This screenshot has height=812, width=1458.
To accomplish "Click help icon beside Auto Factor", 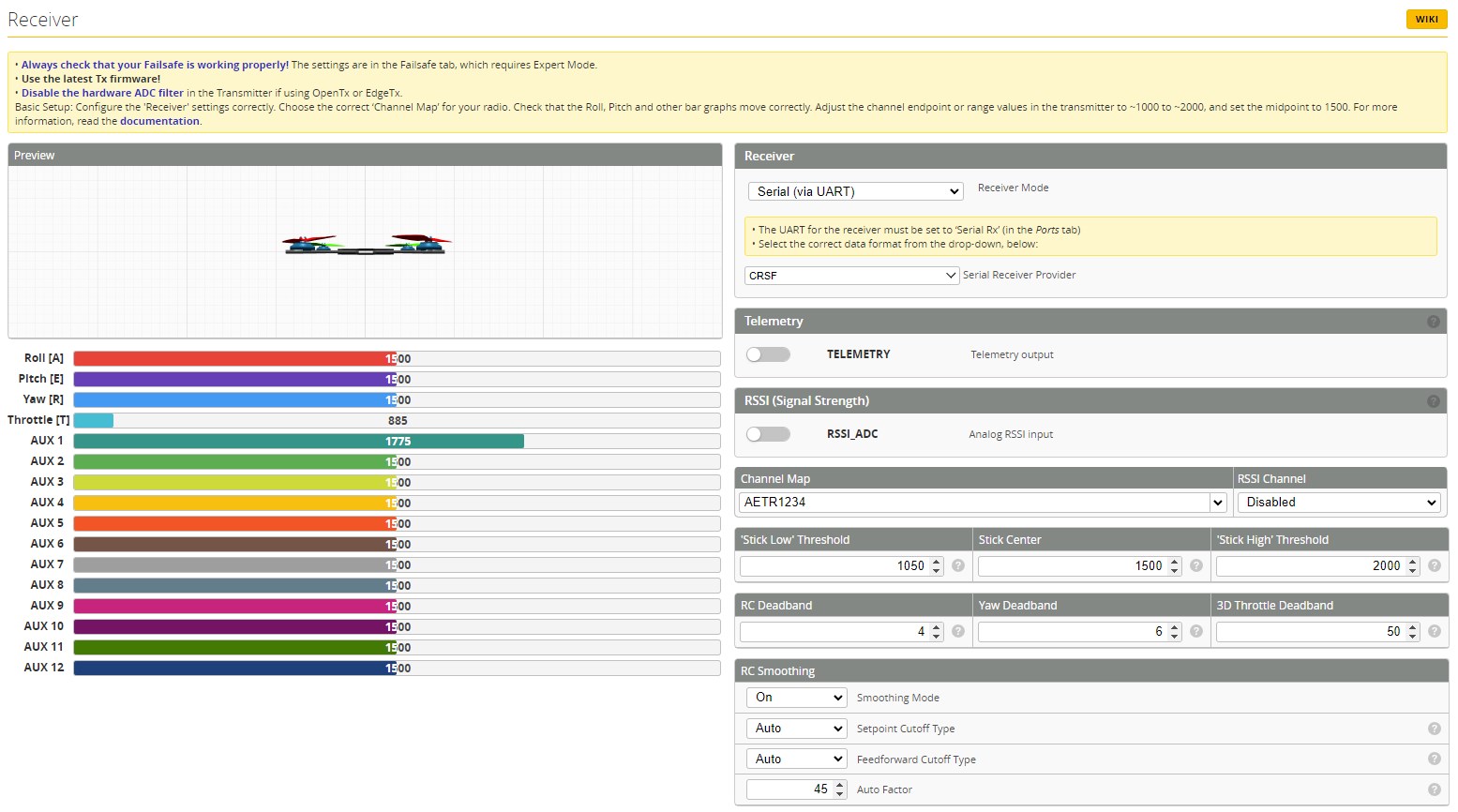I will pyautogui.click(x=1434, y=789).
